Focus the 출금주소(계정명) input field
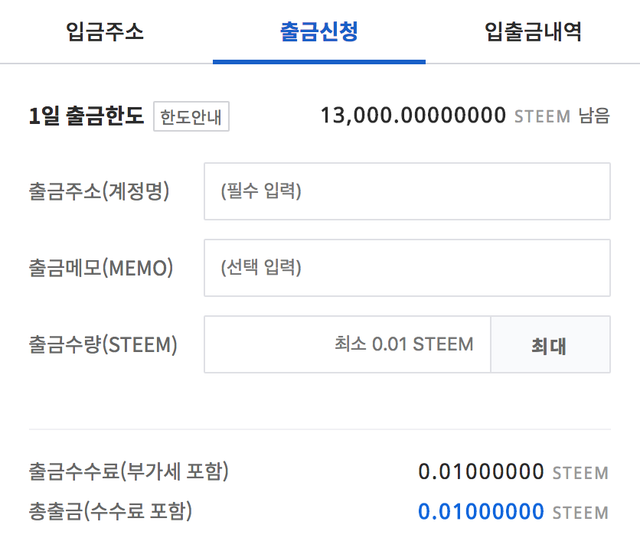 tap(407, 191)
